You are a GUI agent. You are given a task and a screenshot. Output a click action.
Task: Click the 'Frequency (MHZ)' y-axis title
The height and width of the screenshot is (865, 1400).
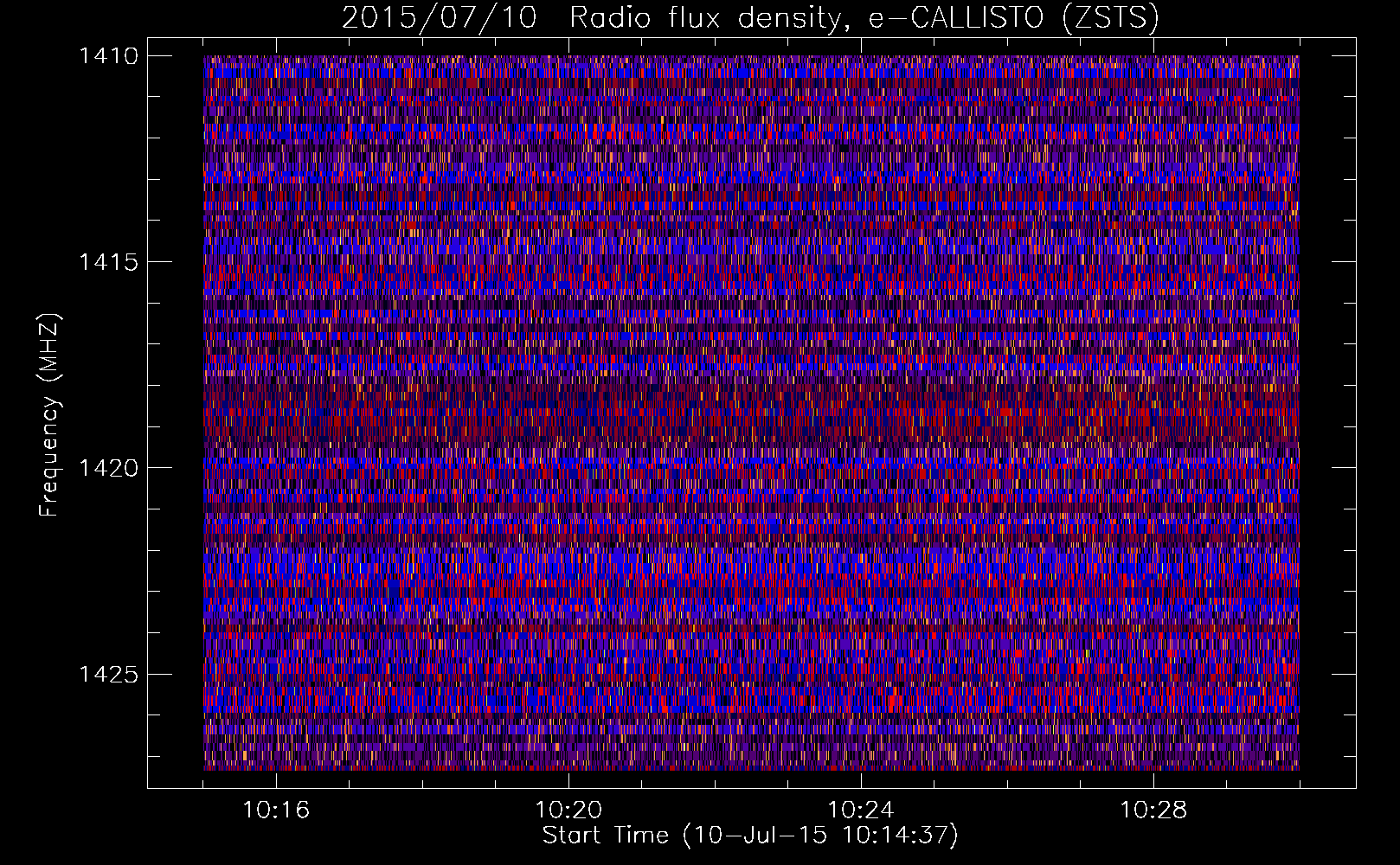tap(50, 415)
